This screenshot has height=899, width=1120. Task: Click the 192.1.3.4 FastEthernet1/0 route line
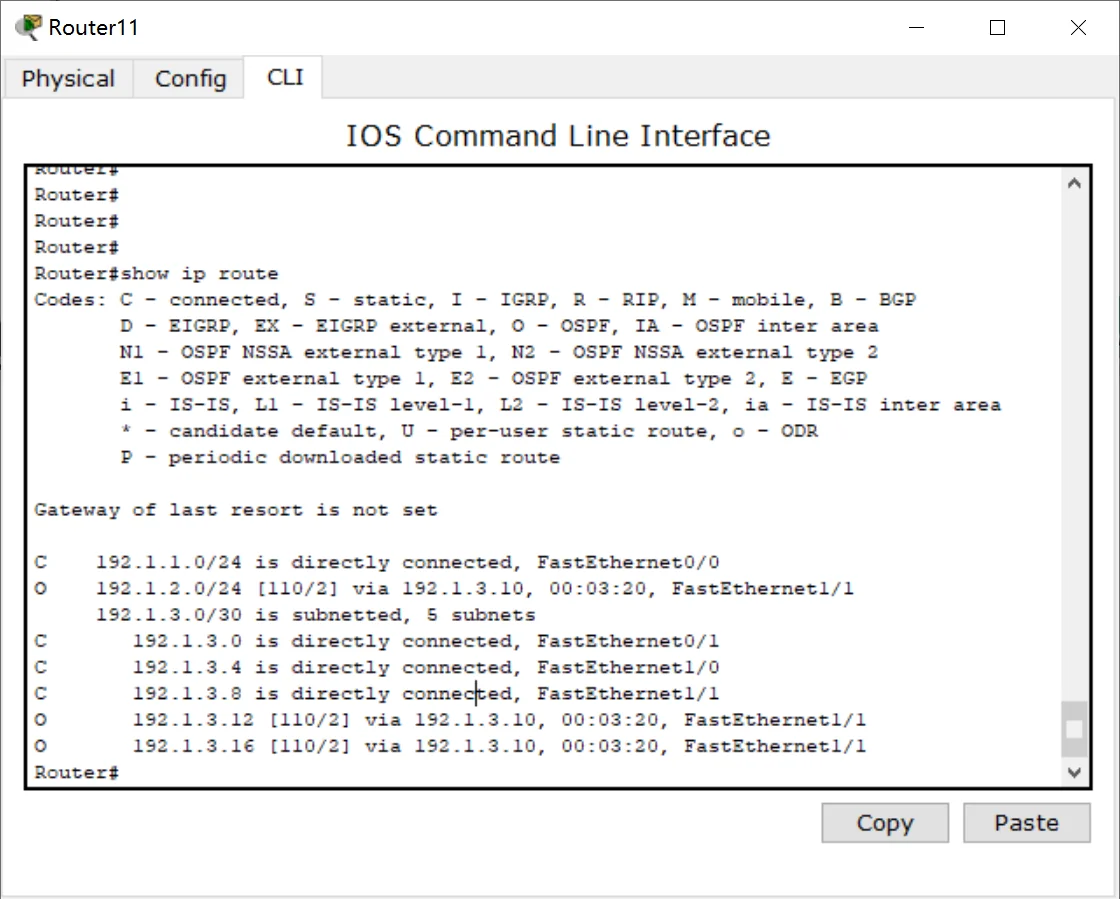[376, 667]
